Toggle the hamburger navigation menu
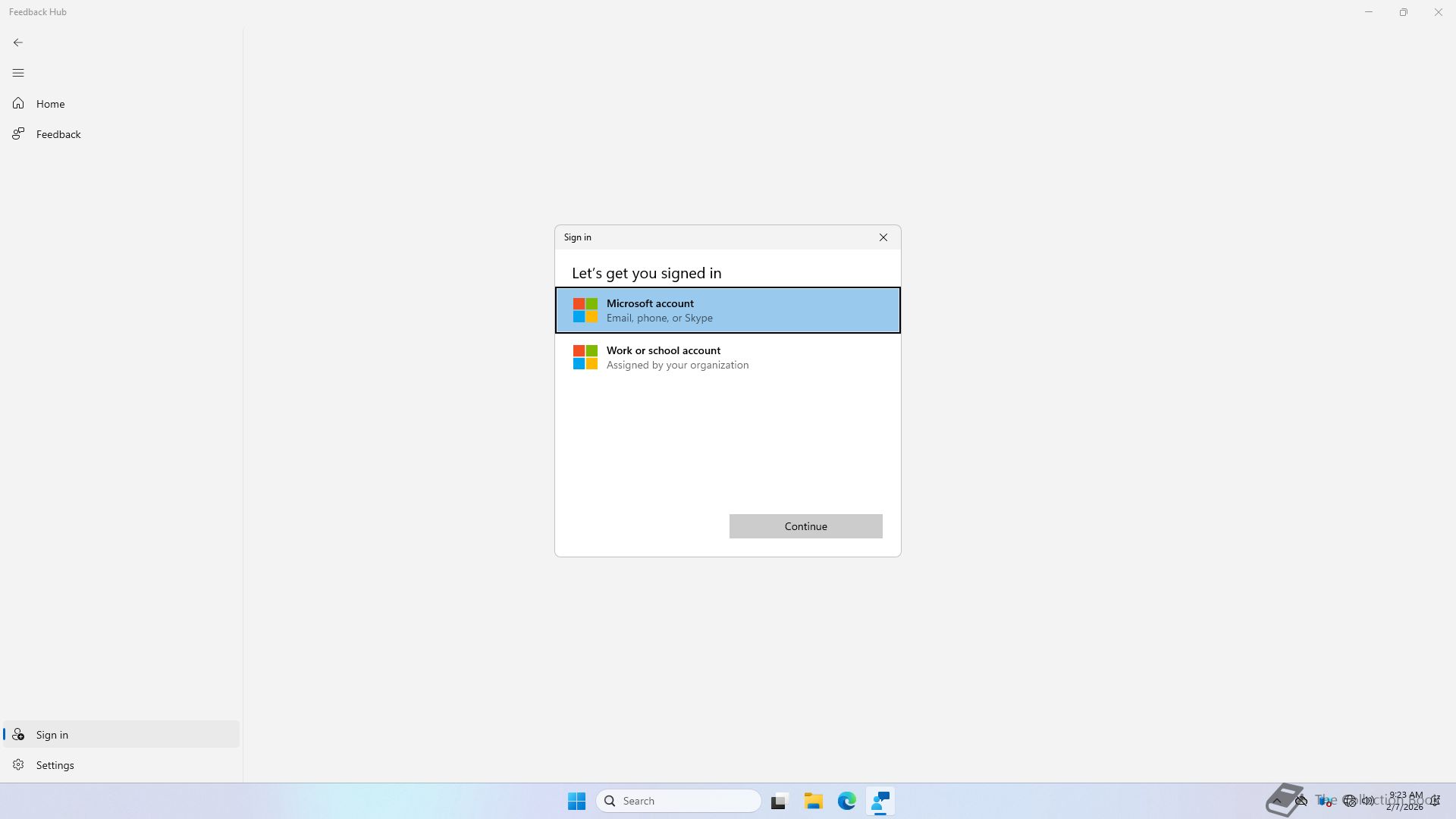This screenshot has height=819, width=1456. (18, 73)
